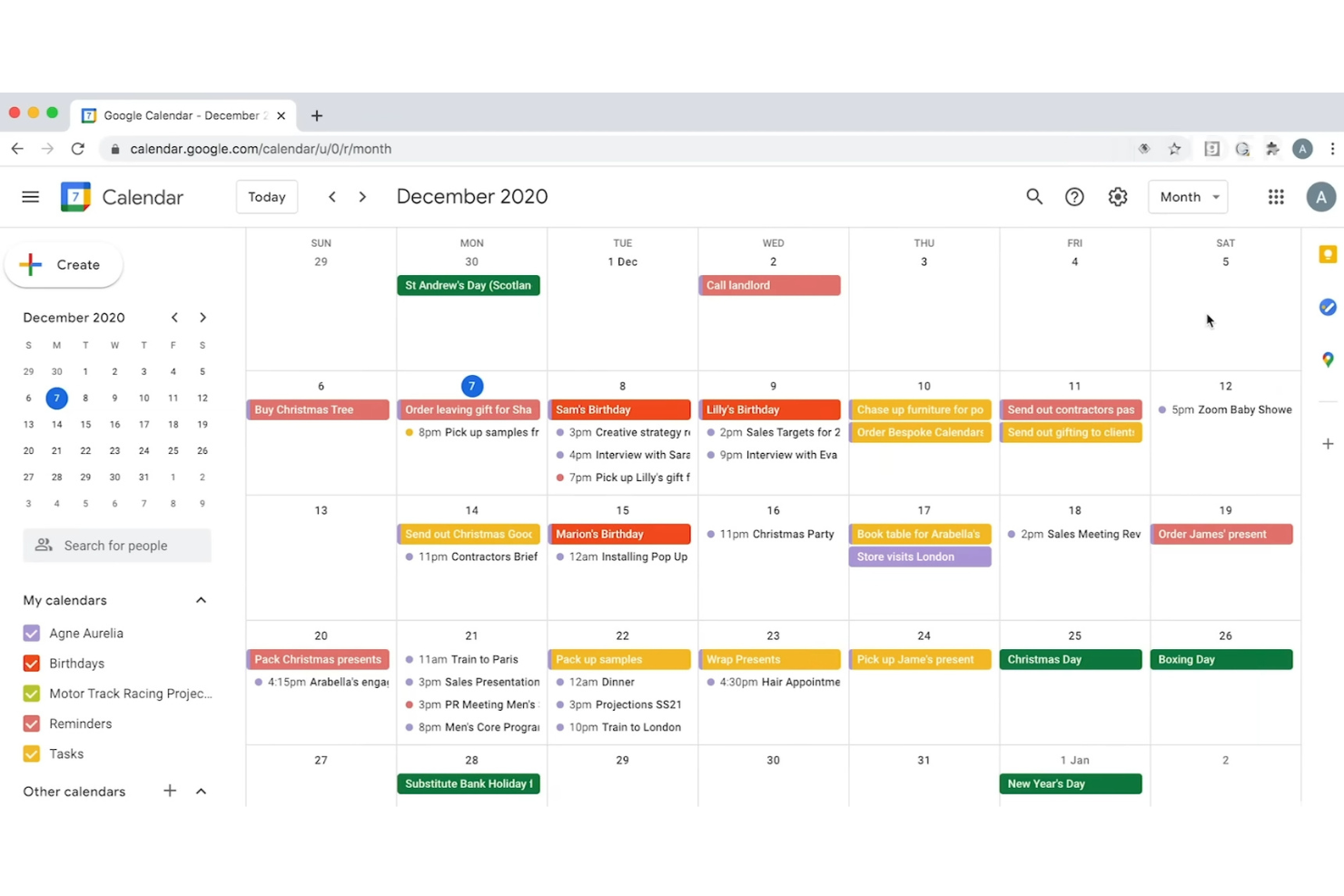Go to previous month in header
The width and height of the screenshot is (1344, 896).
click(332, 197)
